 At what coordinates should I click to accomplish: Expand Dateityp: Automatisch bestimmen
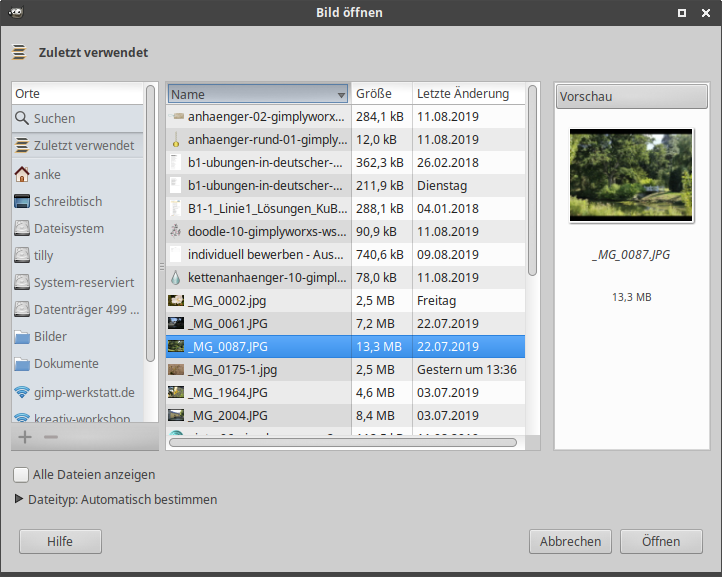[19, 499]
